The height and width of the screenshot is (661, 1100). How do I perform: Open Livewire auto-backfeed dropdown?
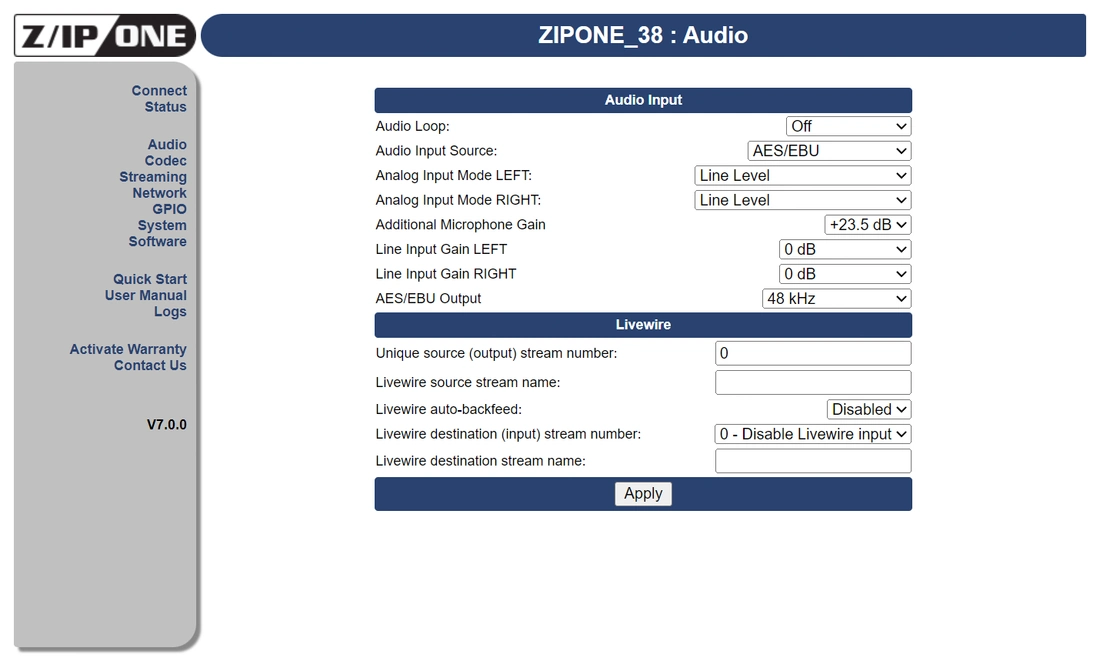pyautogui.click(x=868, y=409)
